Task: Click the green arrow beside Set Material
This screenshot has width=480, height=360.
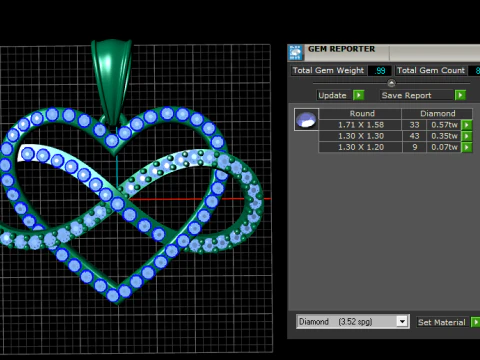Action: pyautogui.click(x=476, y=322)
